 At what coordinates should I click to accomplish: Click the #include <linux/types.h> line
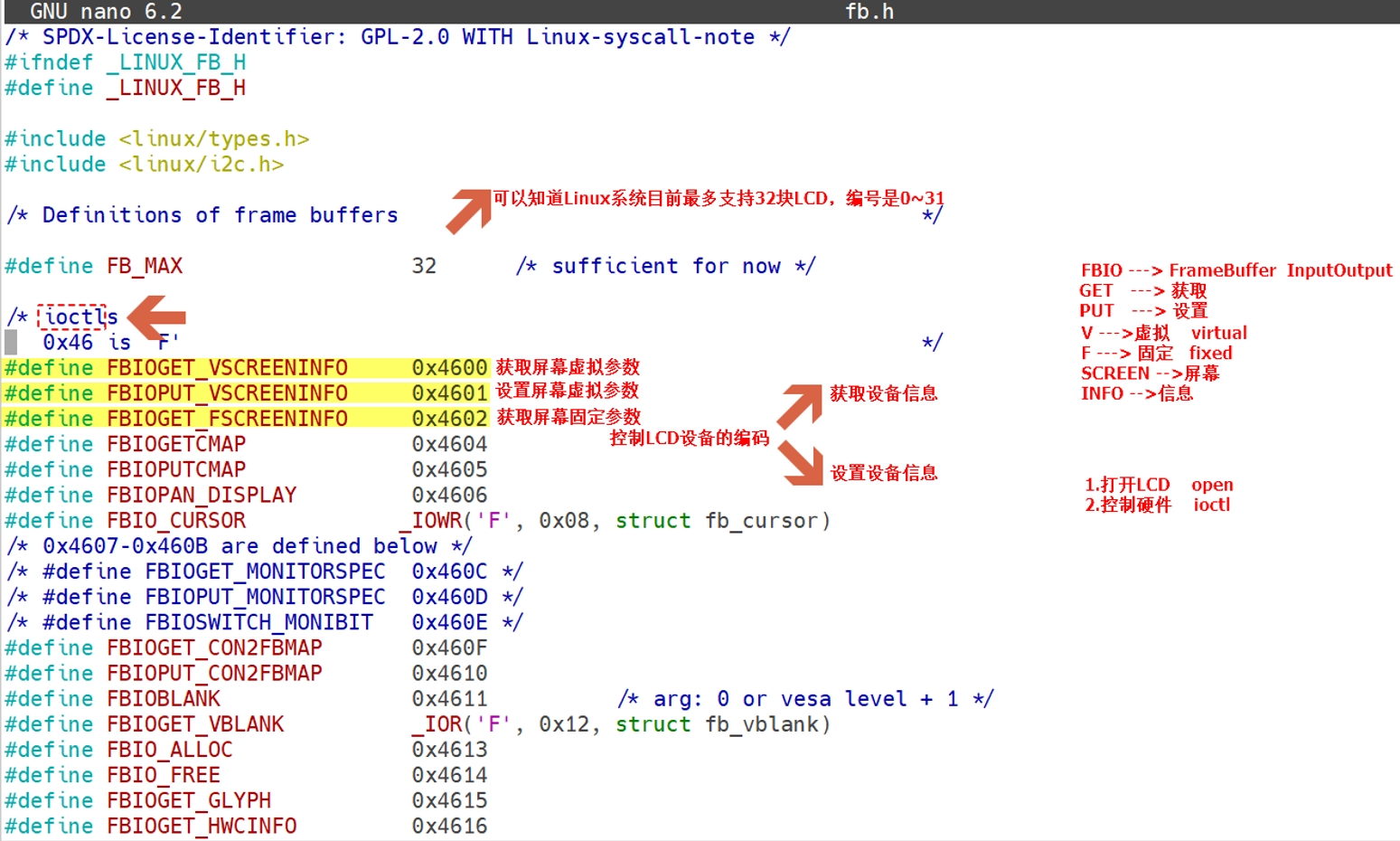157,138
